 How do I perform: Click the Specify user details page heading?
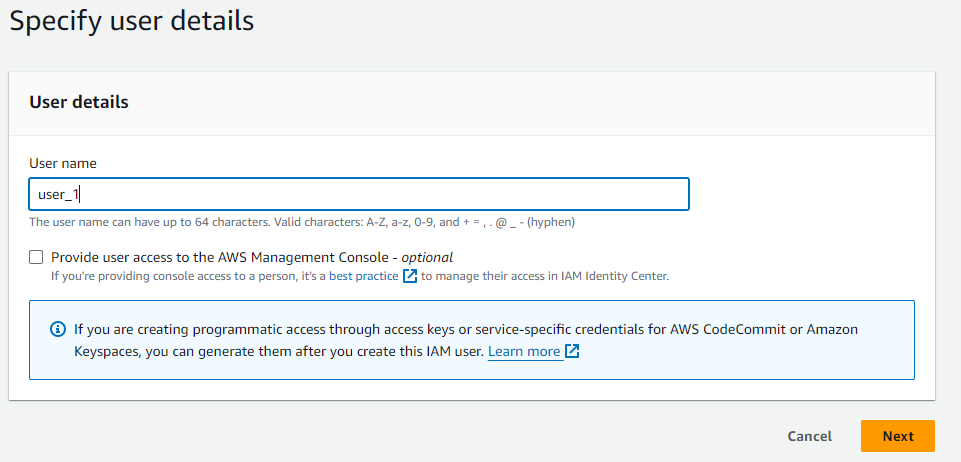coord(131,20)
